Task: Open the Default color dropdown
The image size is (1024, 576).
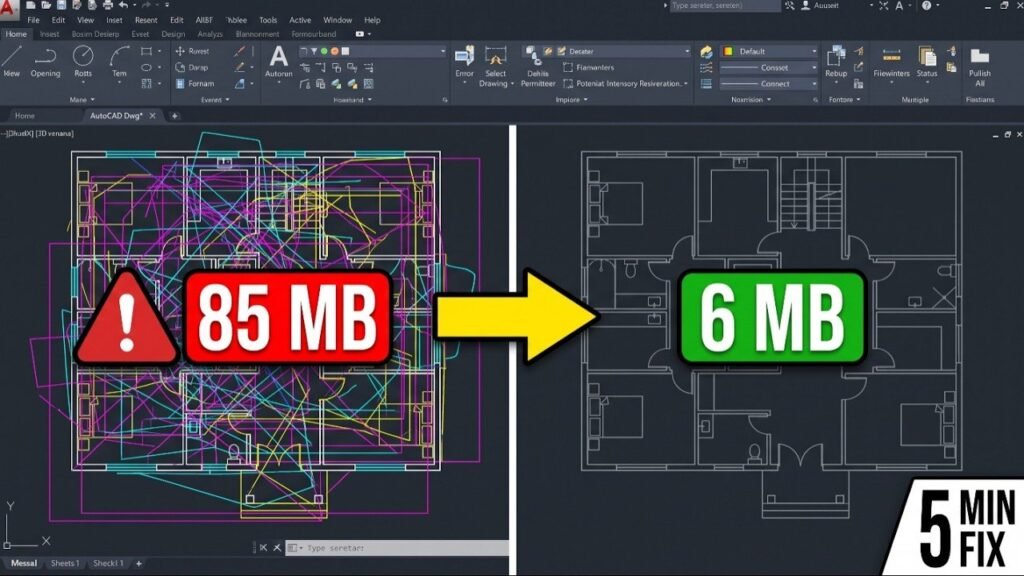Action: [x=769, y=51]
